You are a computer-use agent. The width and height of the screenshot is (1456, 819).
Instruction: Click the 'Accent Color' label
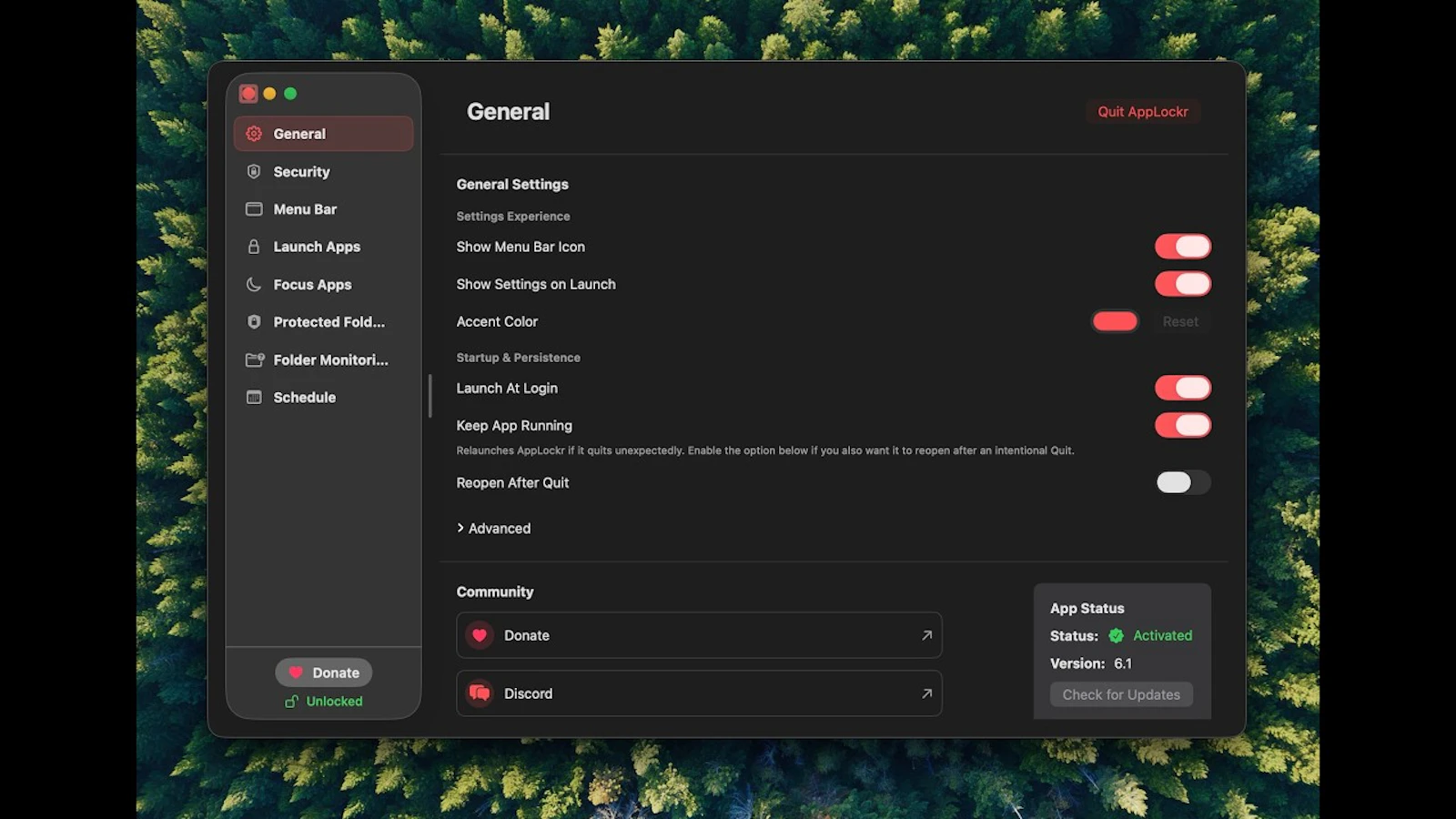pos(497,321)
